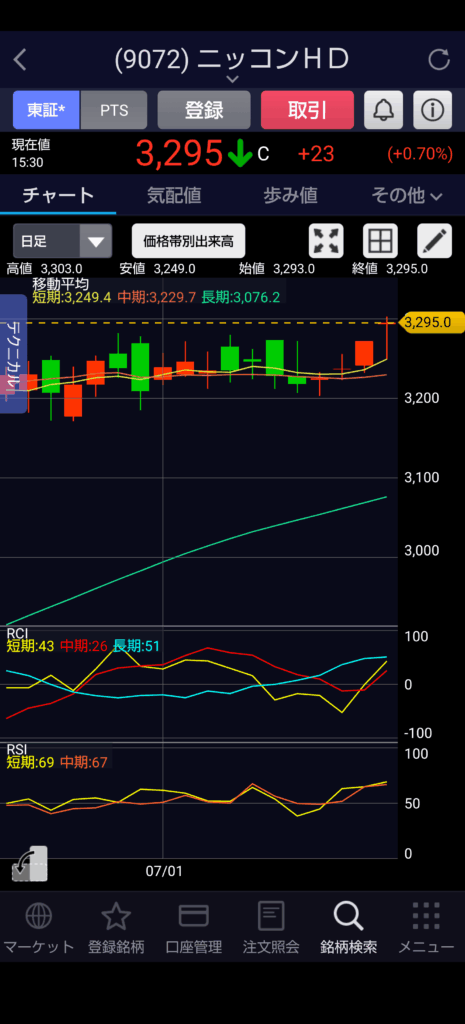This screenshot has height=1024, width=465.
Task: Switch to the 気配値 tab
Action: (174, 195)
